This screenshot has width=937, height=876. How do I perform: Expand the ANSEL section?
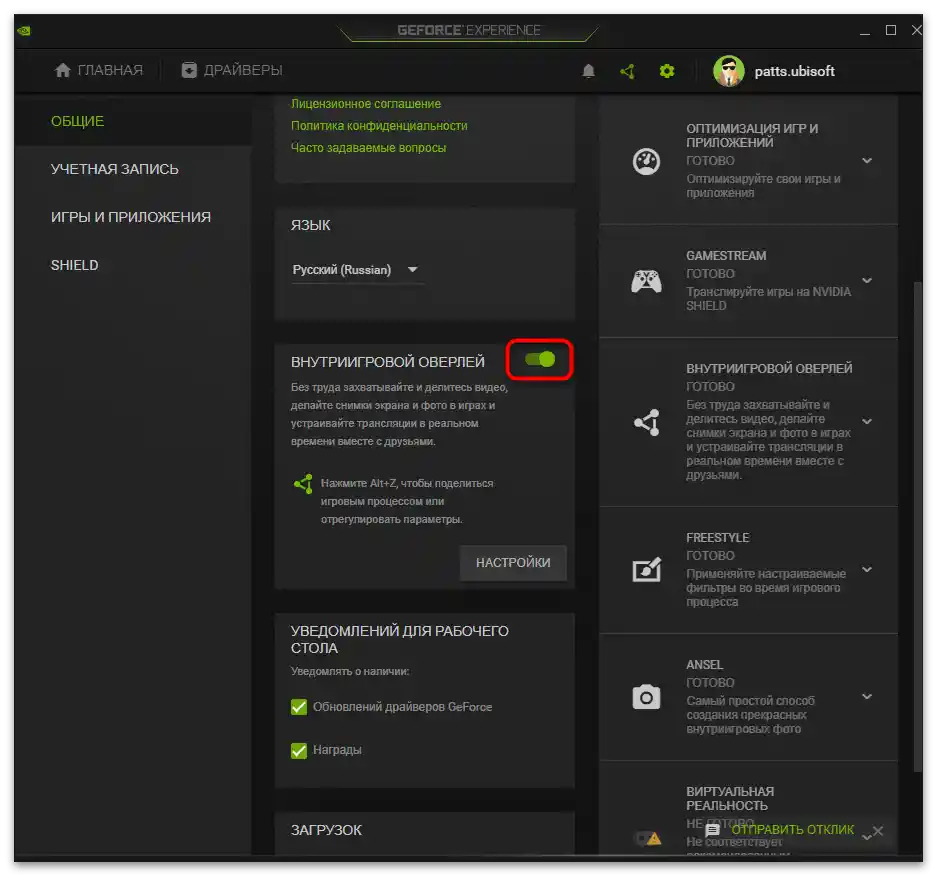point(867,697)
